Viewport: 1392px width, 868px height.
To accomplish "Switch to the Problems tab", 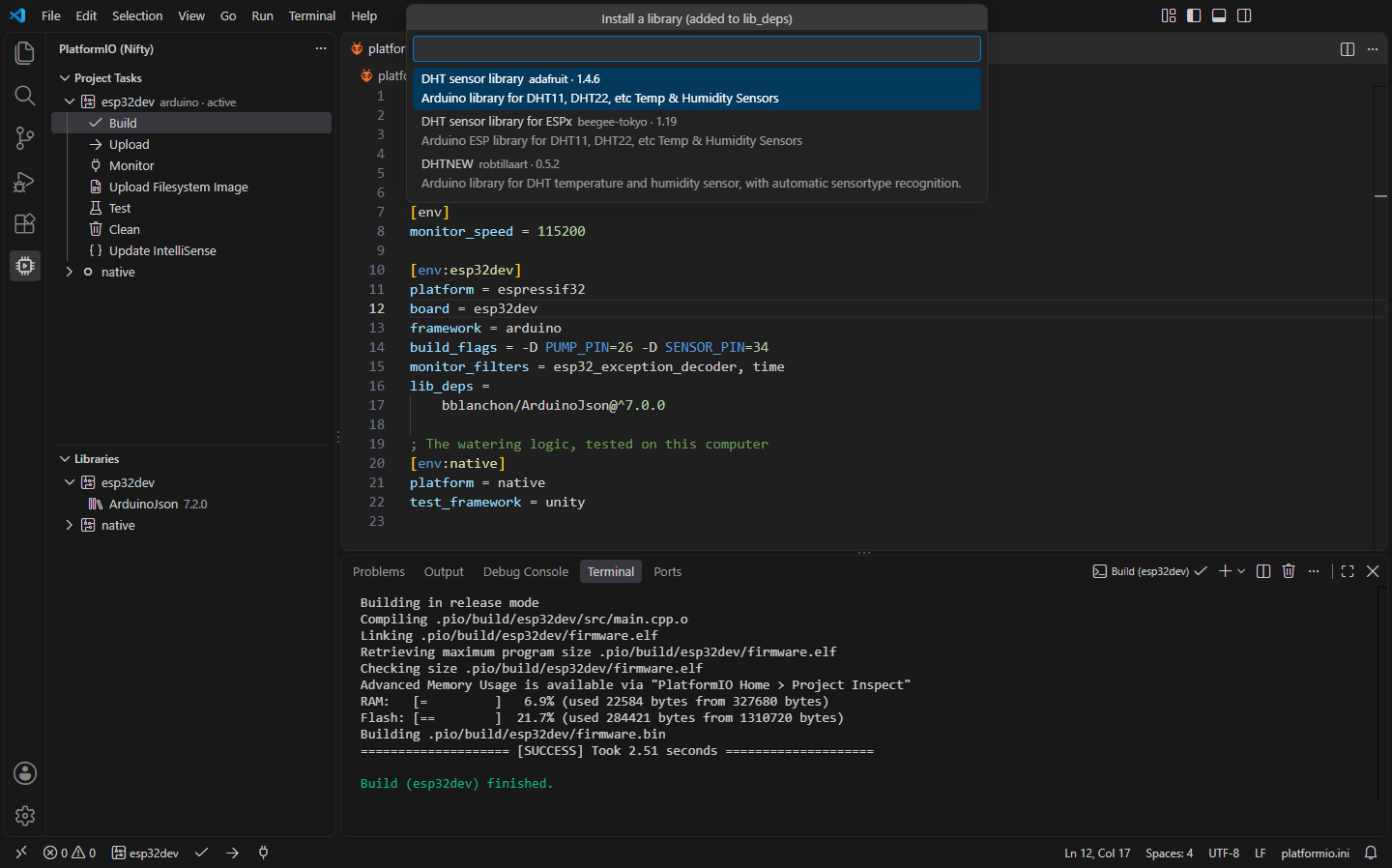I will point(379,571).
